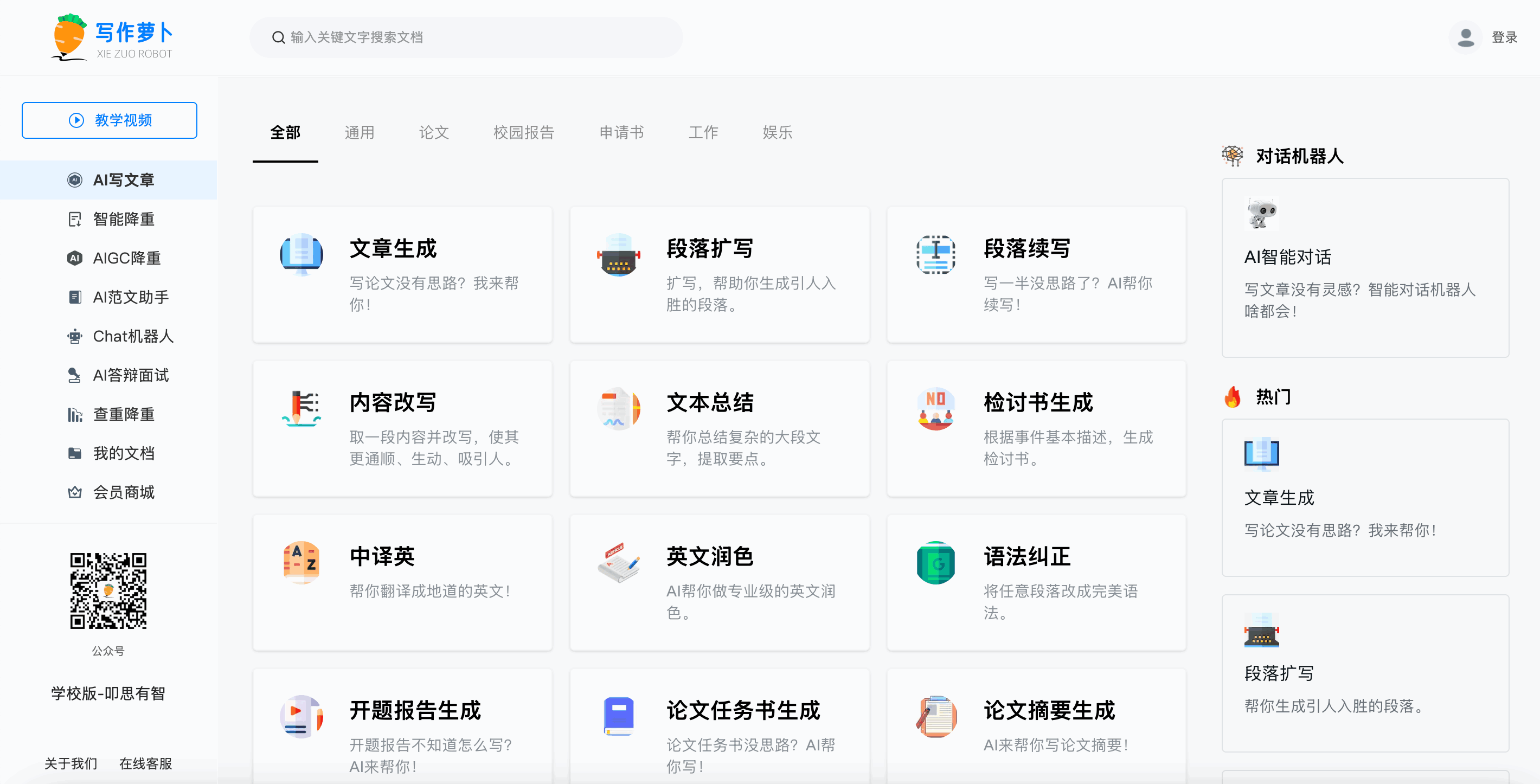The width and height of the screenshot is (1540, 784).
Task: Click the search magnifier icon
Action: pyautogui.click(x=278, y=37)
